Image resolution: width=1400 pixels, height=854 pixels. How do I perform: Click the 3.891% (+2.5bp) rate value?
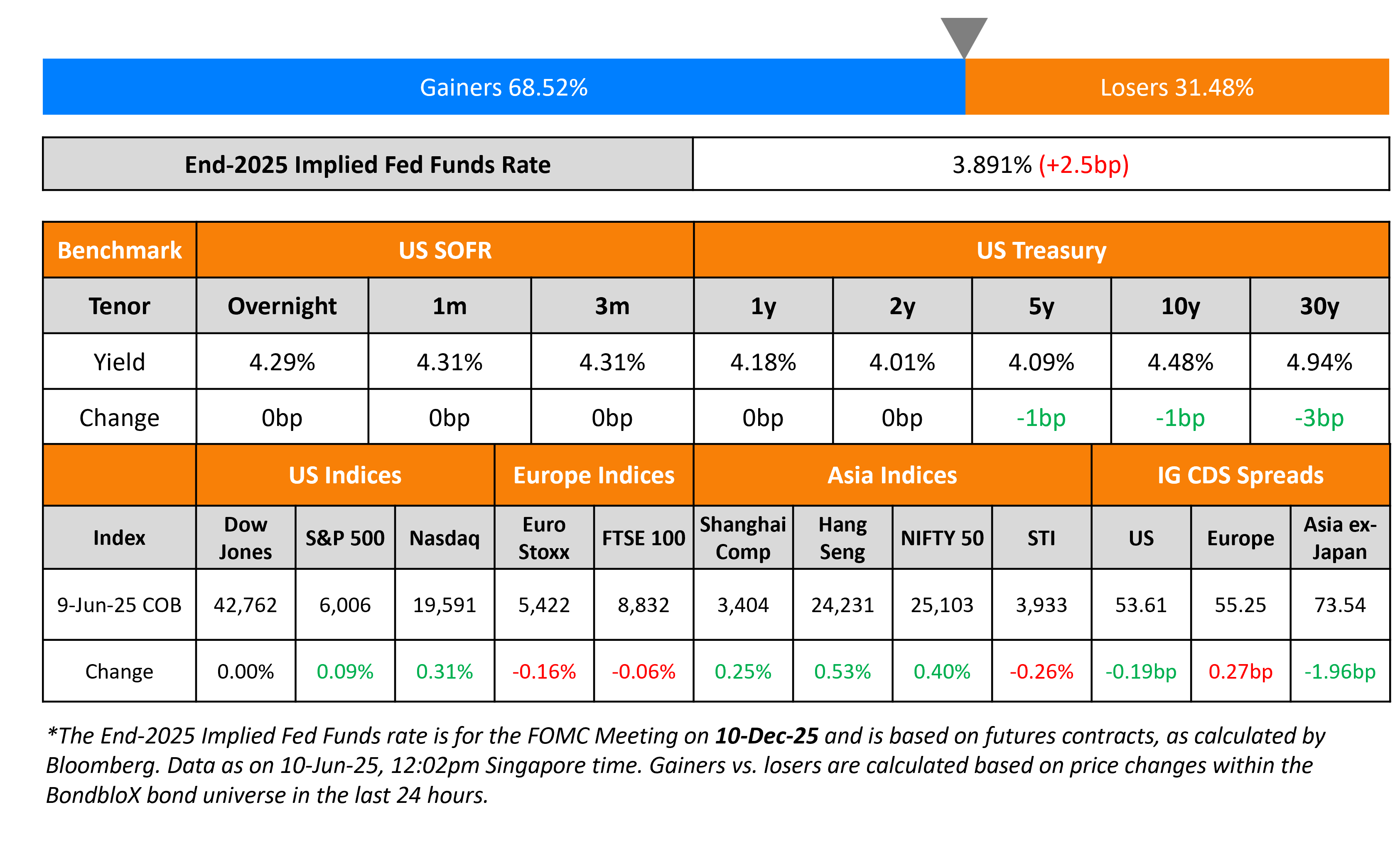coord(1040,165)
